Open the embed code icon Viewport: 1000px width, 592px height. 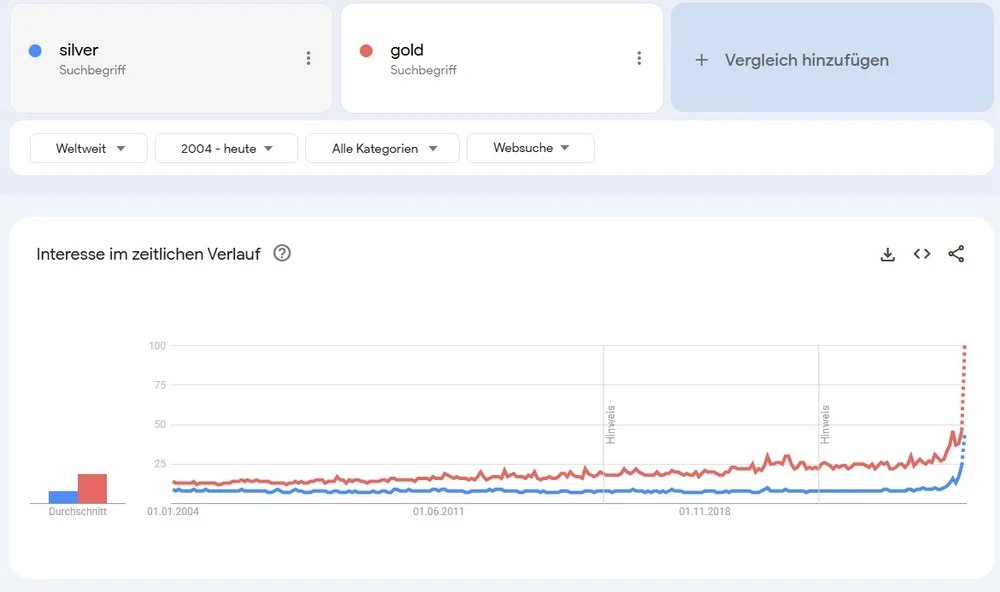click(922, 254)
